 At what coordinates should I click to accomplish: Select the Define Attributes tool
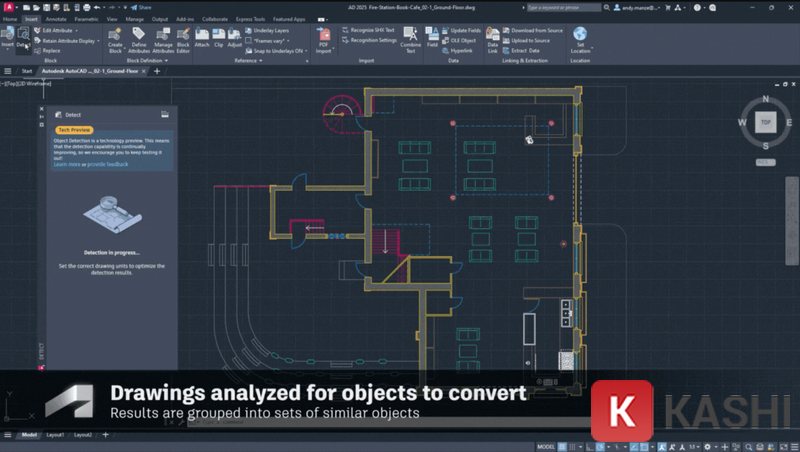[139, 40]
